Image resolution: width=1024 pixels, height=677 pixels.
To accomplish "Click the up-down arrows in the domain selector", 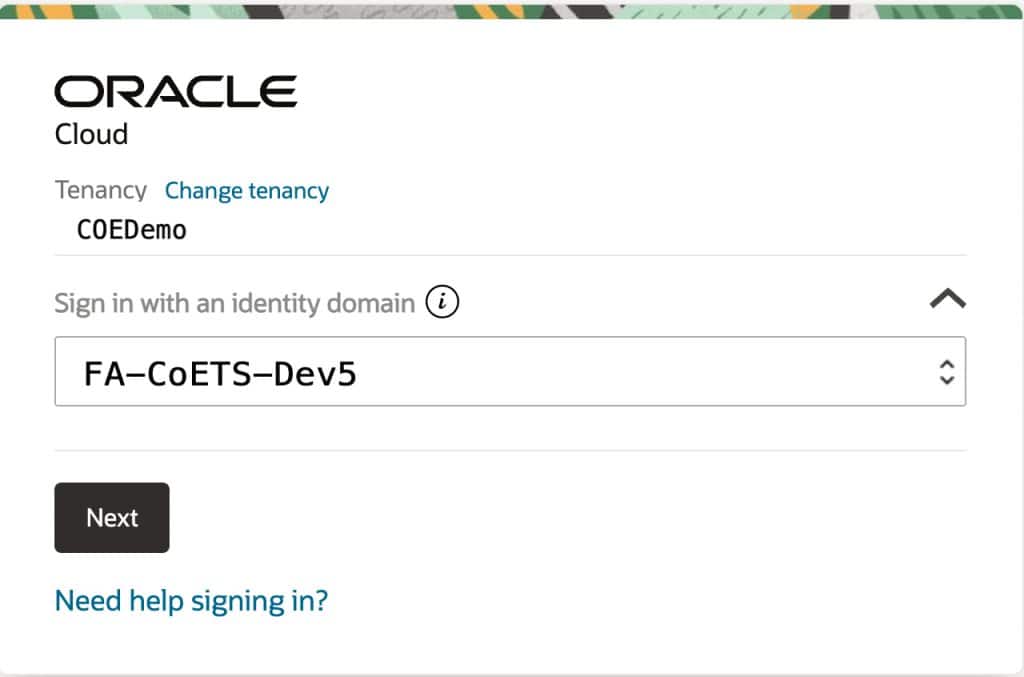I will pyautogui.click(x=946, y=372).
